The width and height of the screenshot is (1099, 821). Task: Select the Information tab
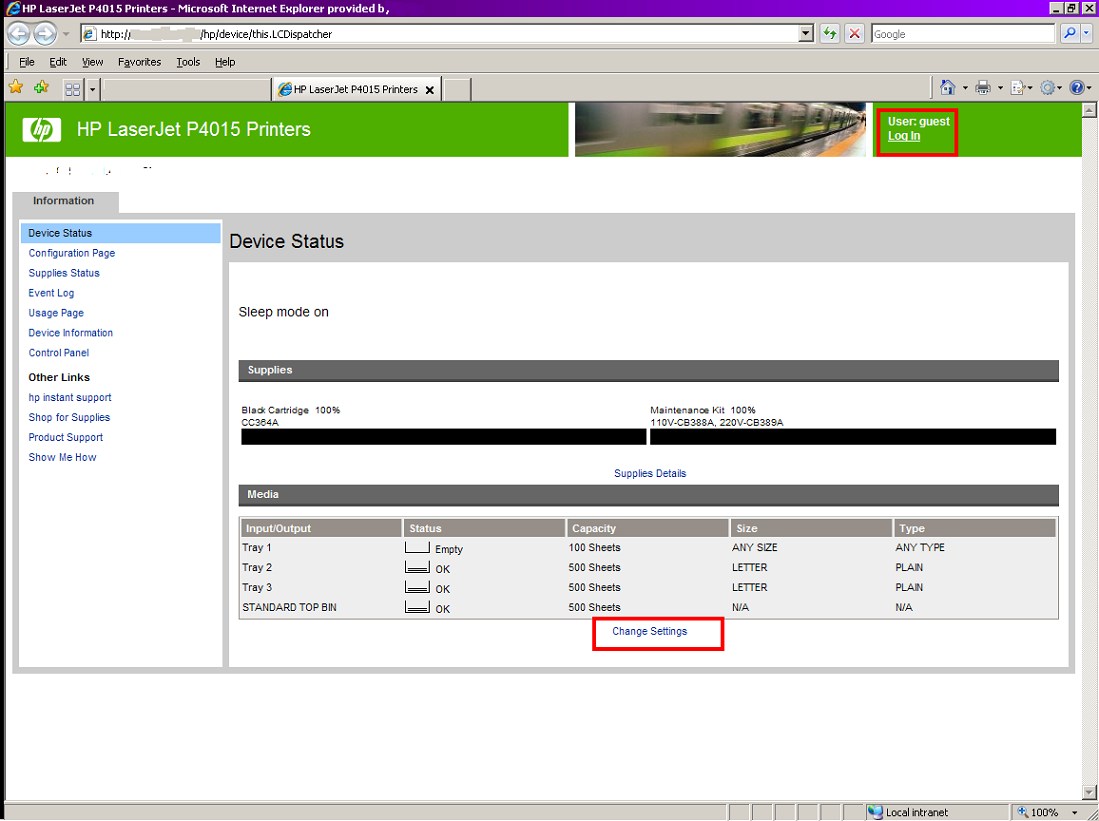tap(64, 201)
